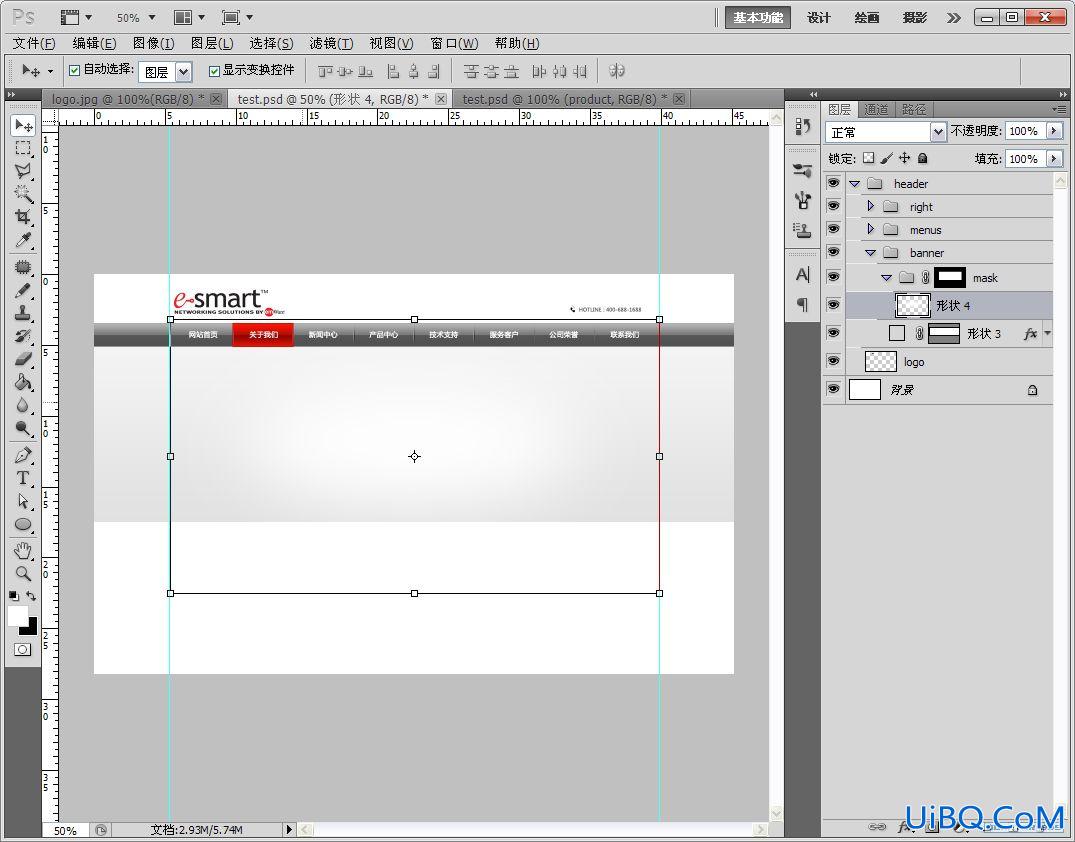The height and width of the screenshot is (842, 1075).
Task: Show more workspaces chevron button
Action: point(954,18)
